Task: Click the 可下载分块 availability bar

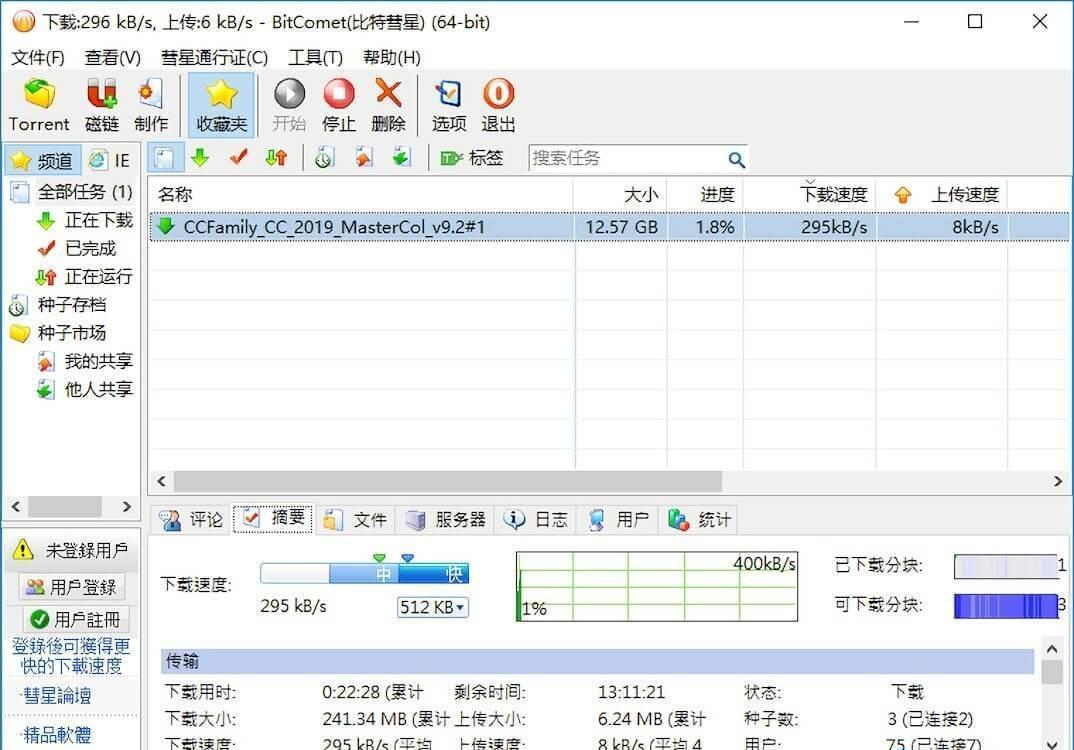Action: (x=1006, y=605)
